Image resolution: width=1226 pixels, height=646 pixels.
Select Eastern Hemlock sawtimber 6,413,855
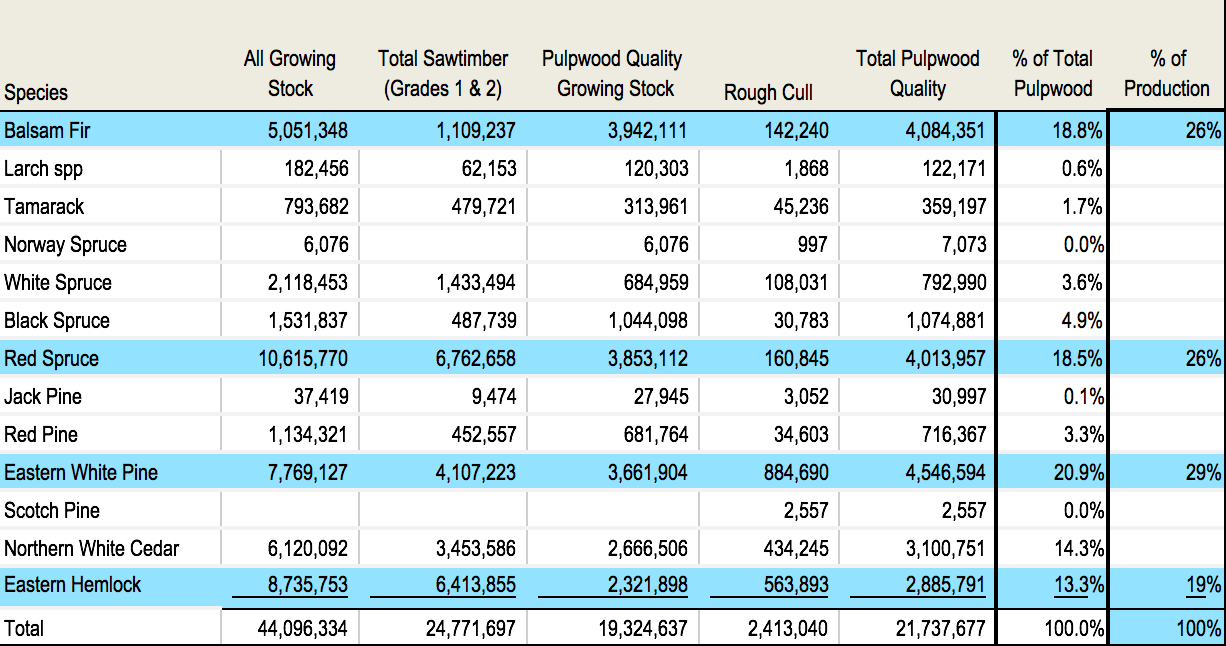(476, 585)
